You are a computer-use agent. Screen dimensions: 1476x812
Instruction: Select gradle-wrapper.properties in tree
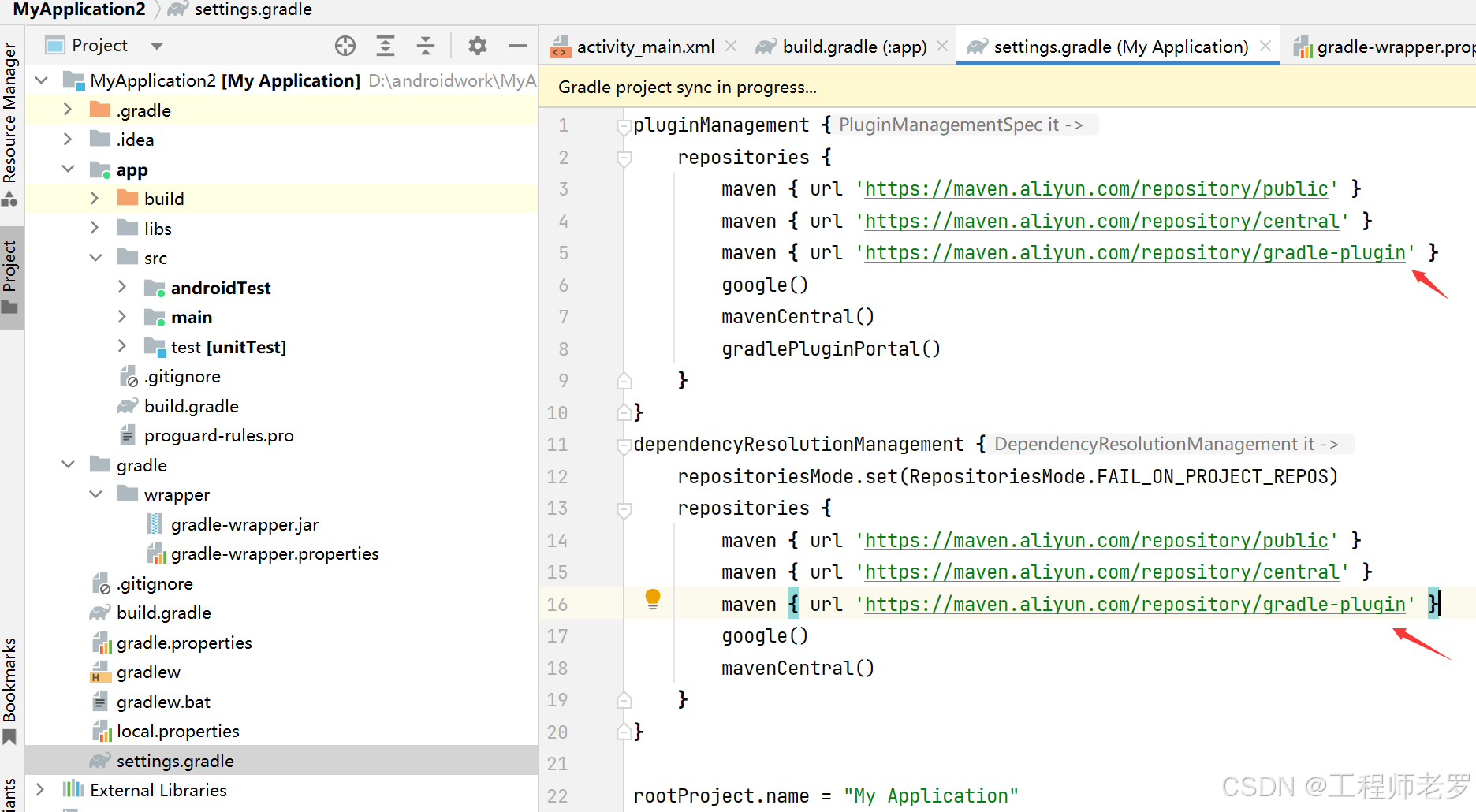point(274,553)
